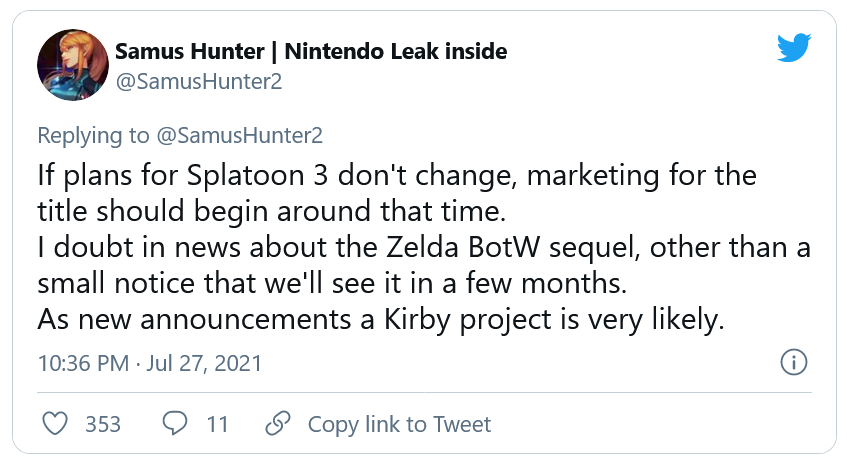
Task: Open the @SamusHunter2 handle below the display name
Action: (x=198, y=82)
